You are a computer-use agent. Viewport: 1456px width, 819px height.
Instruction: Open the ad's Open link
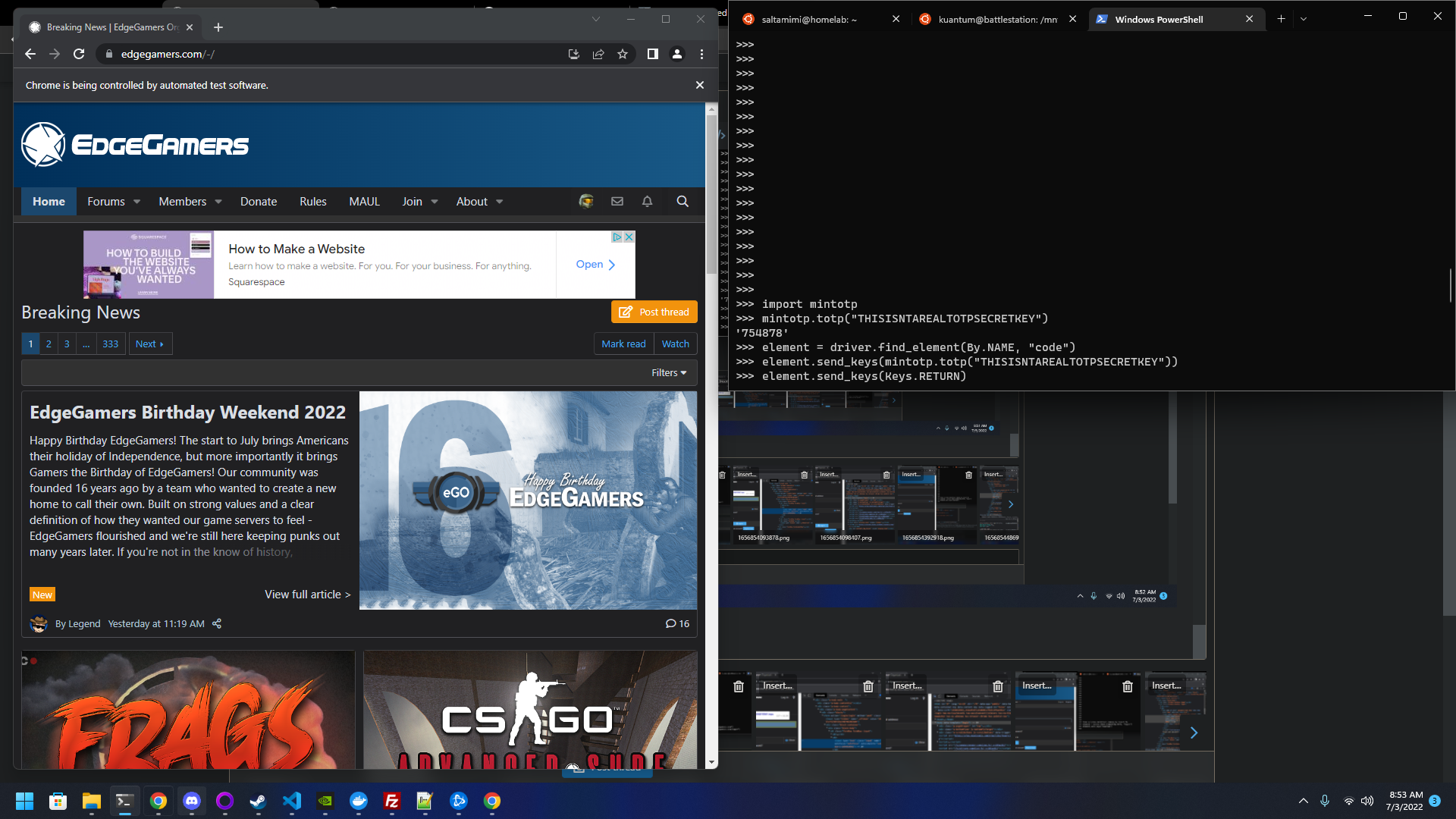click(x=596, y=265)
